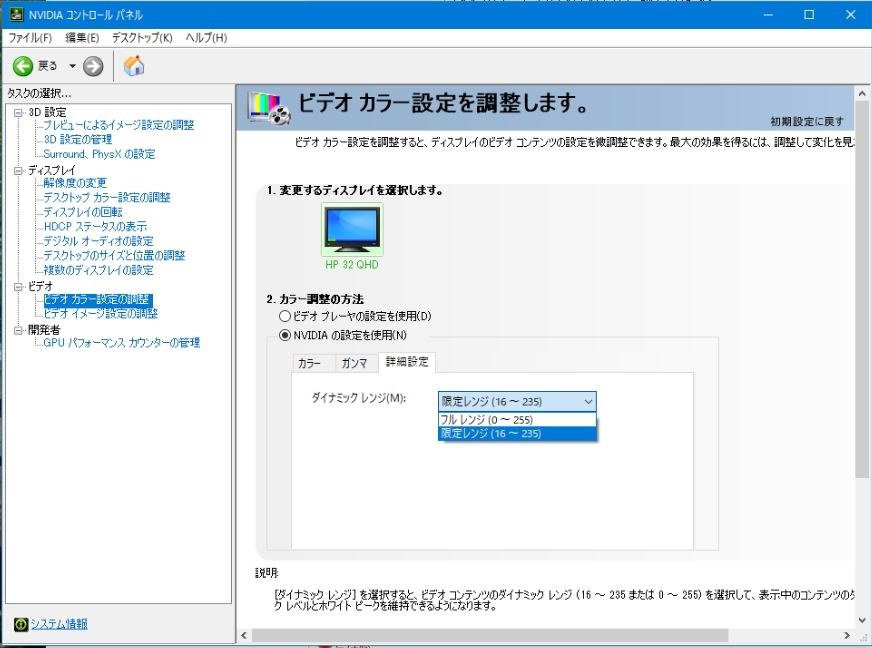Open プレビューによるイメージ設定の調整

pyautogui.click(x=118, y=125)
